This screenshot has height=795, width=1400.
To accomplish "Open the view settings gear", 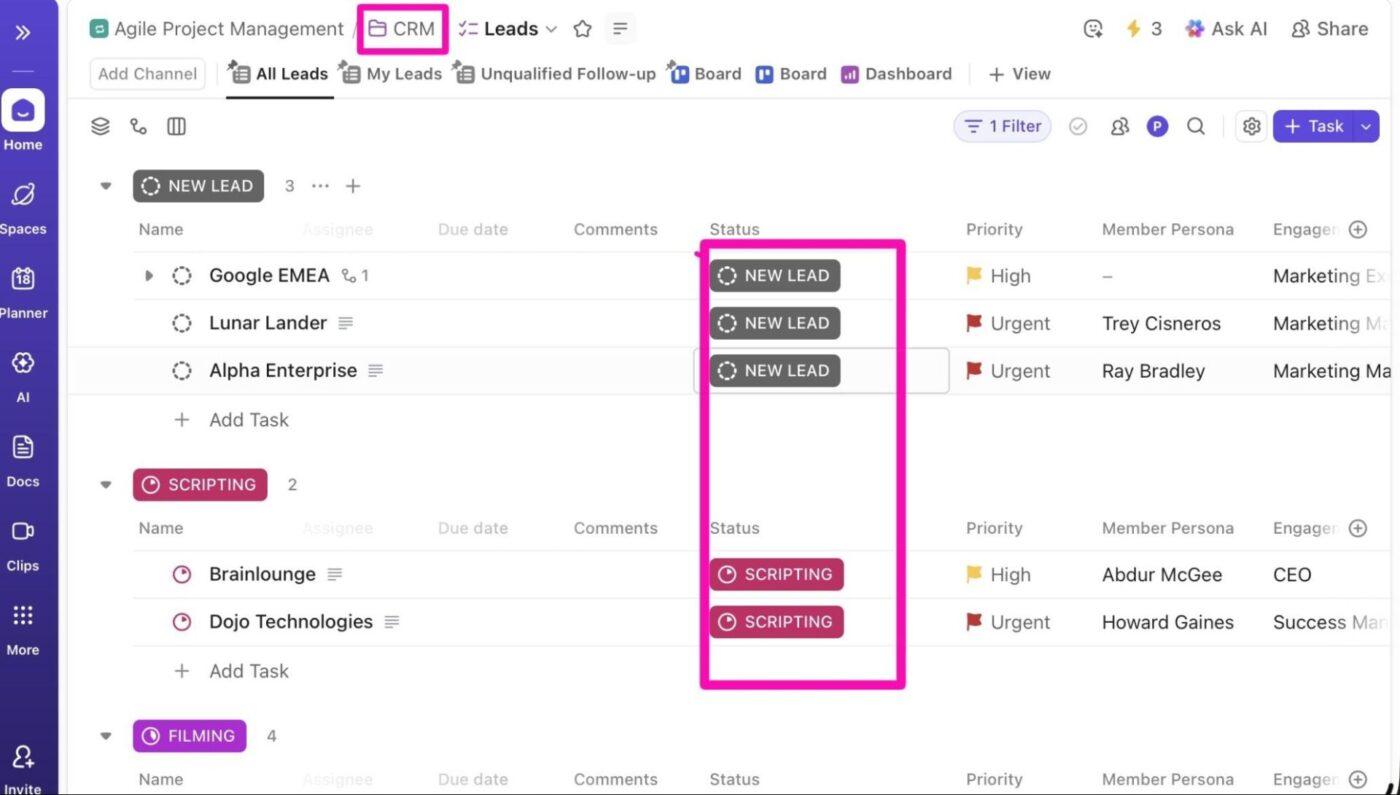I will [1250, 126].
